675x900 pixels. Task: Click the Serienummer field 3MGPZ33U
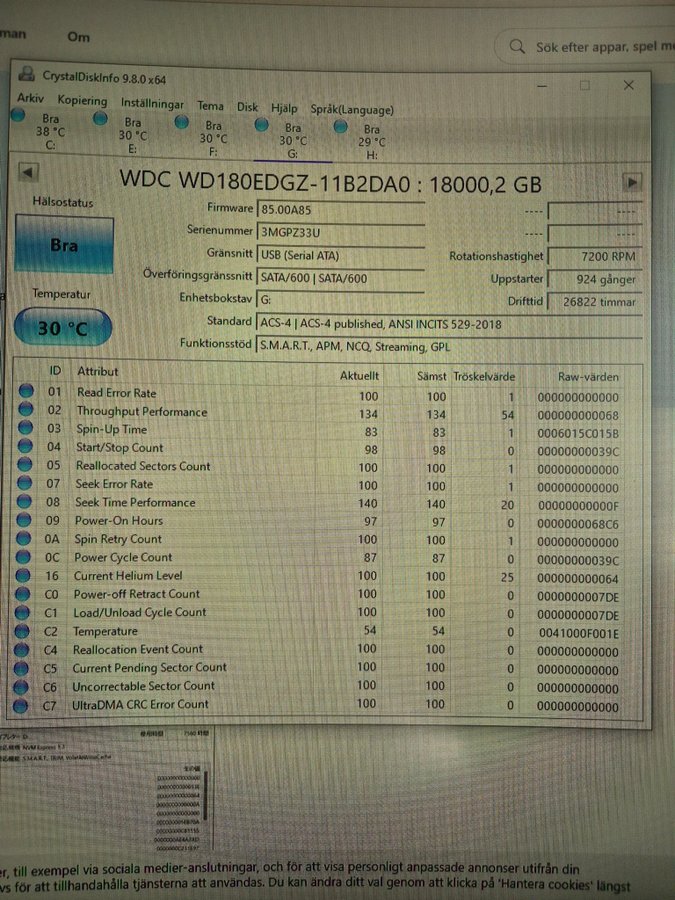(x=341, y=232)
